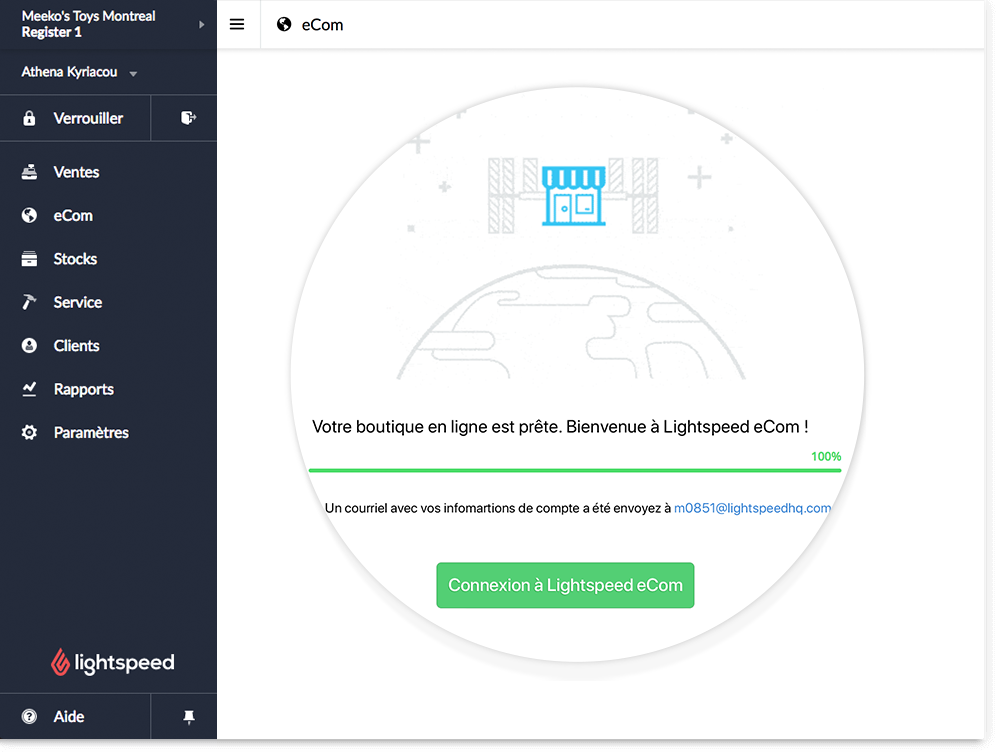Screen dimensions: 996x752
Task: Click the logout icon beside Verrouiller
Action: pyautogui.click(x=188, y=118)
